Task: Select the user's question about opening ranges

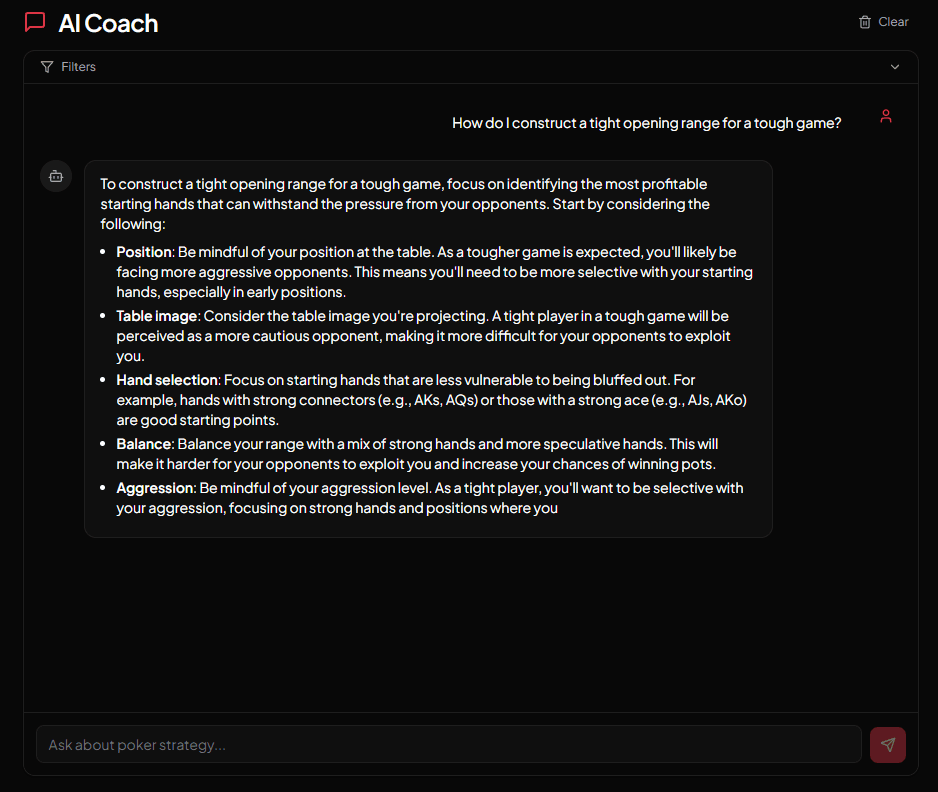Action: pos(646,122)
